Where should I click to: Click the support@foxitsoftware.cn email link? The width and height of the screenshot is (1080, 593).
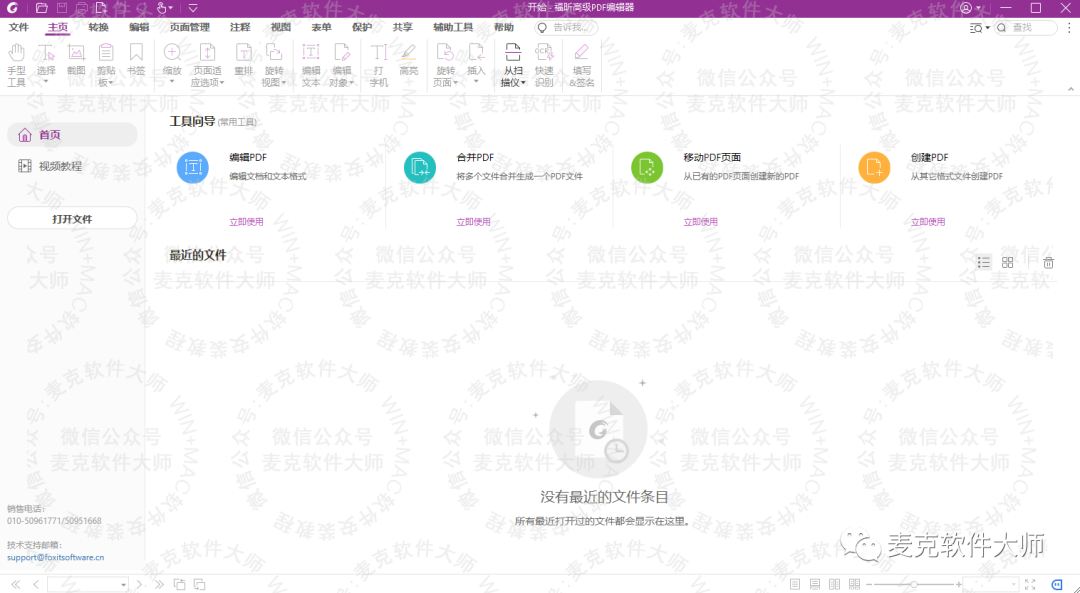click(56, 557)
